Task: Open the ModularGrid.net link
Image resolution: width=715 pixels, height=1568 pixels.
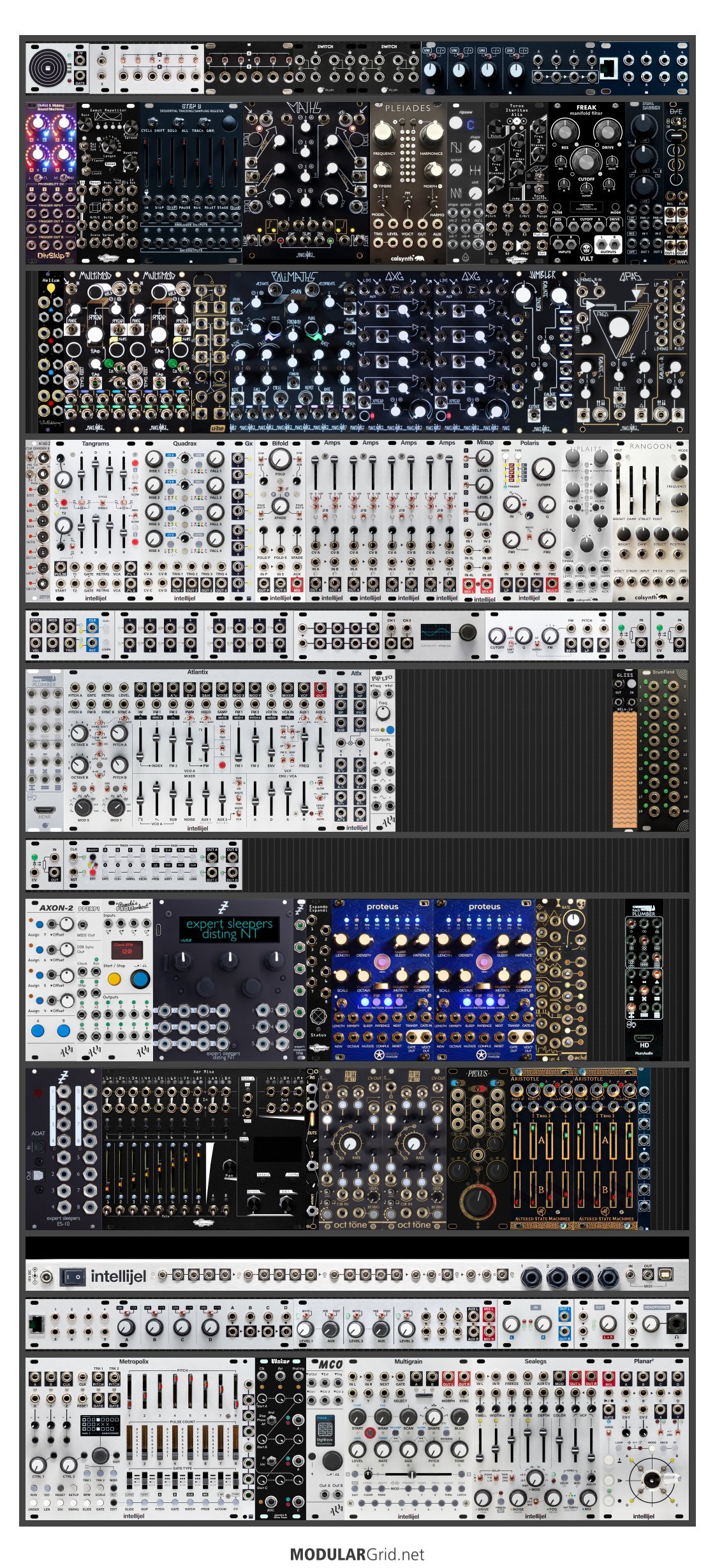Action: [357, 1554]
